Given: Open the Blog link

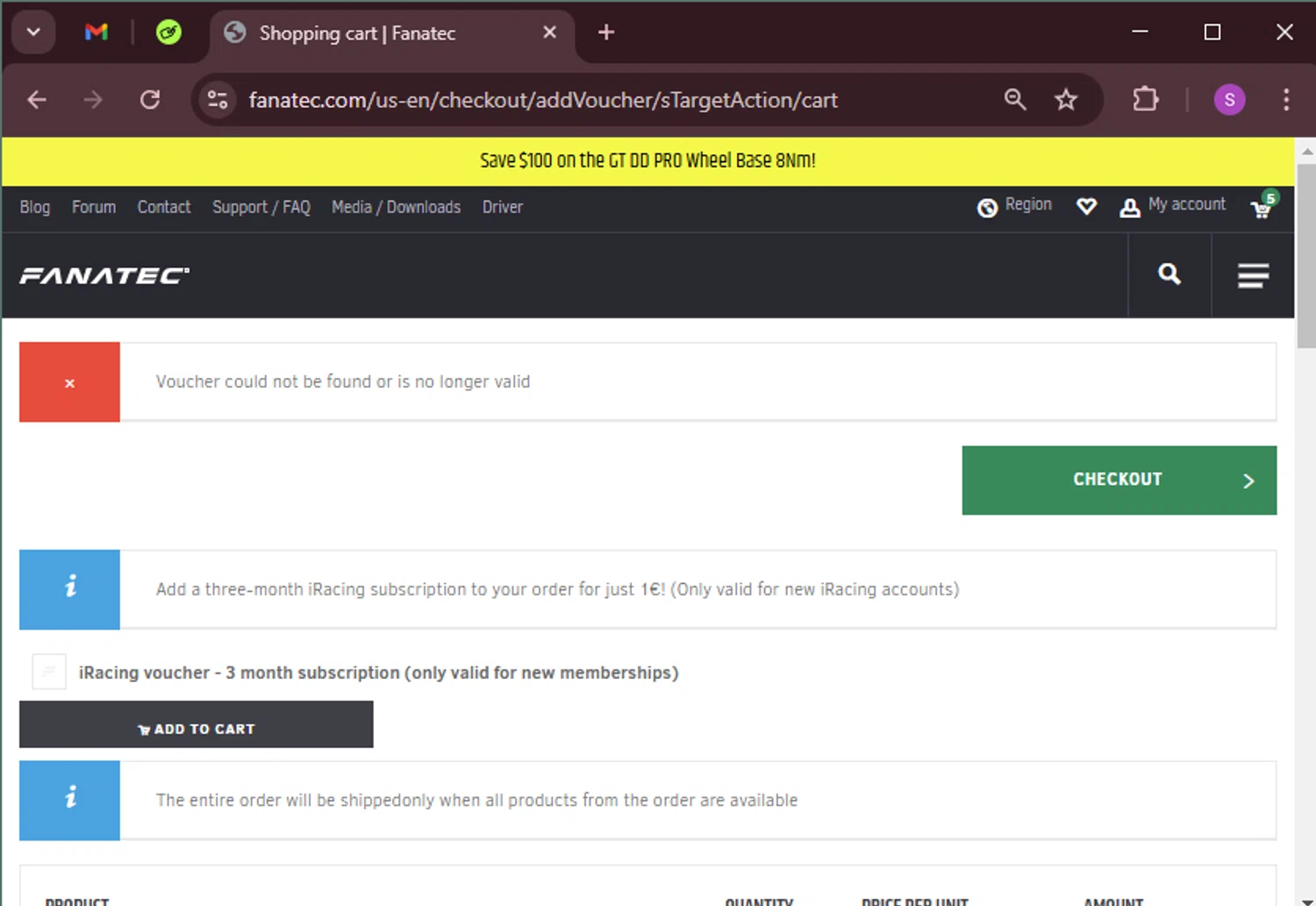Looking at the screenshot, I should pos(35,207).
